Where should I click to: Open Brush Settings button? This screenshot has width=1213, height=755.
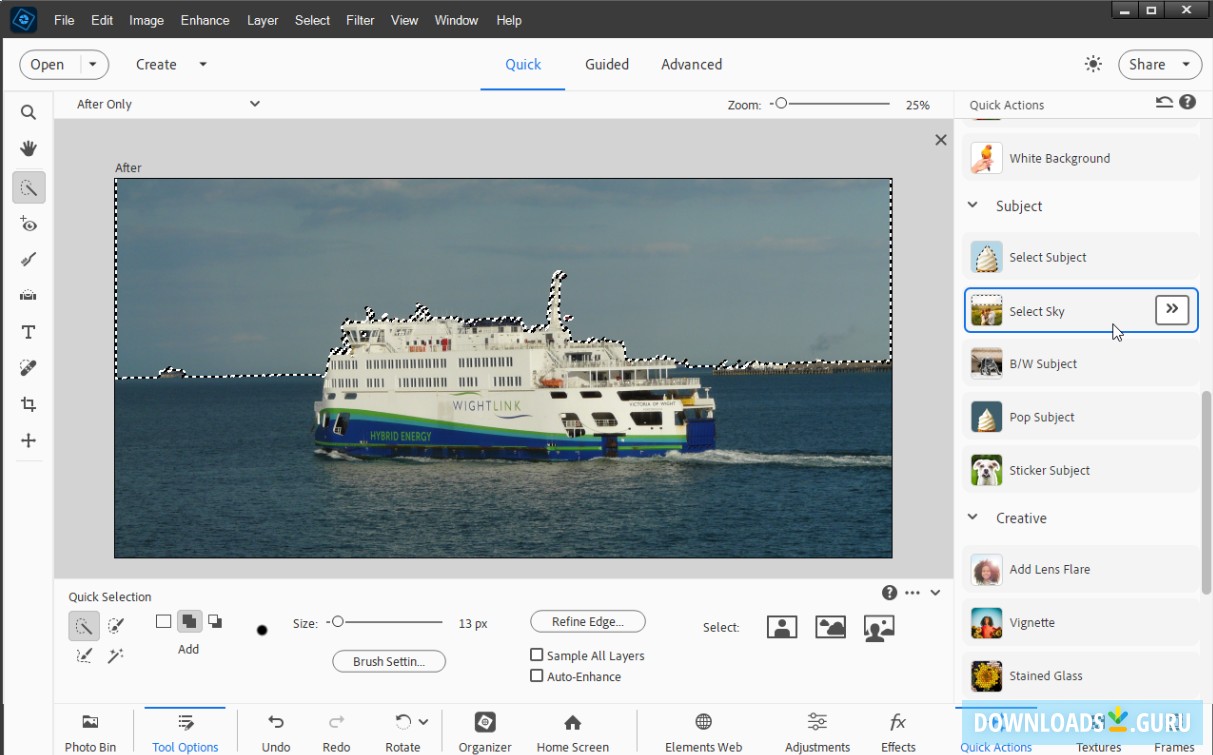(389, 661)
